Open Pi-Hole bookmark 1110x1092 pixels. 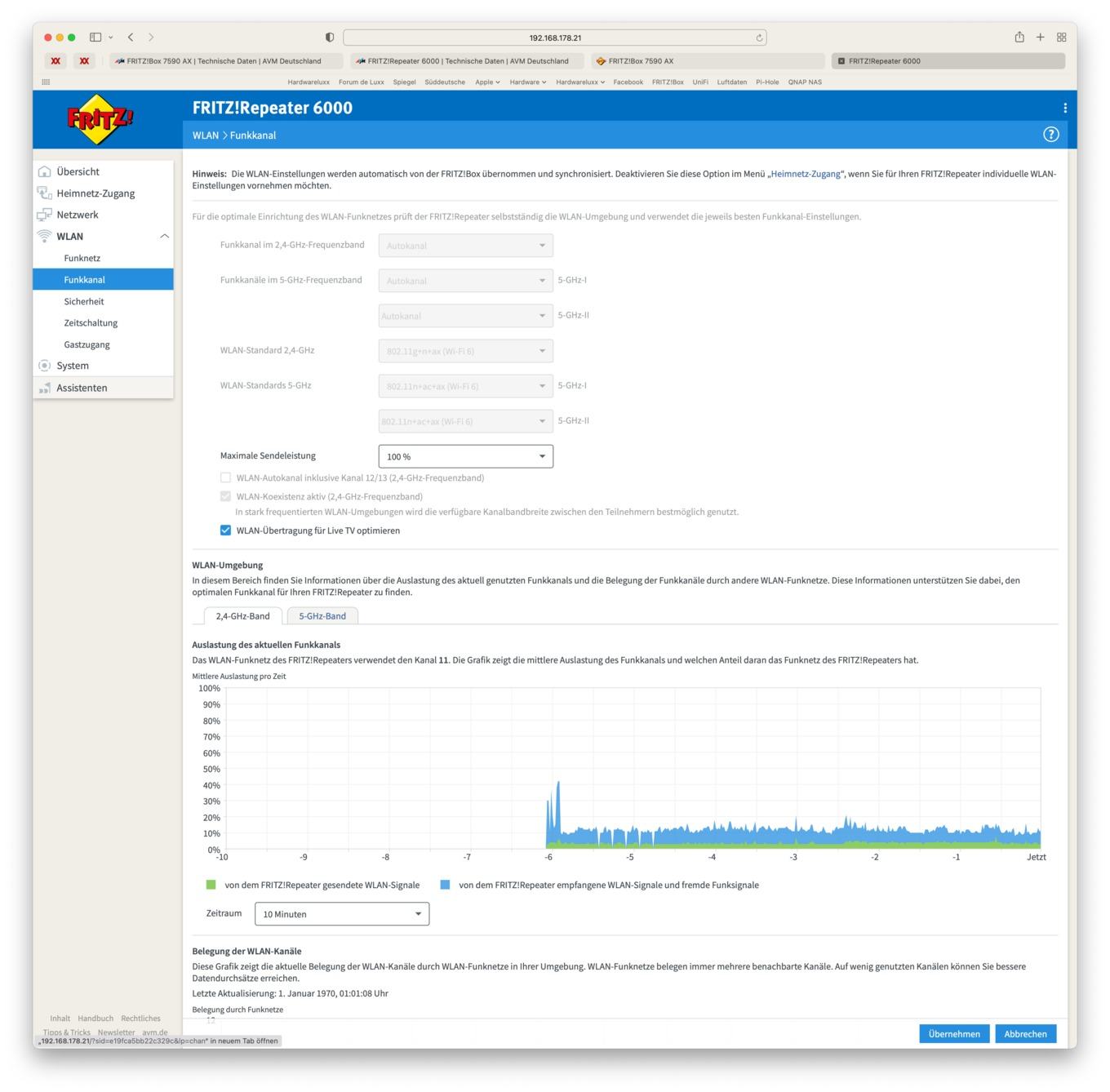pos(767,82)
